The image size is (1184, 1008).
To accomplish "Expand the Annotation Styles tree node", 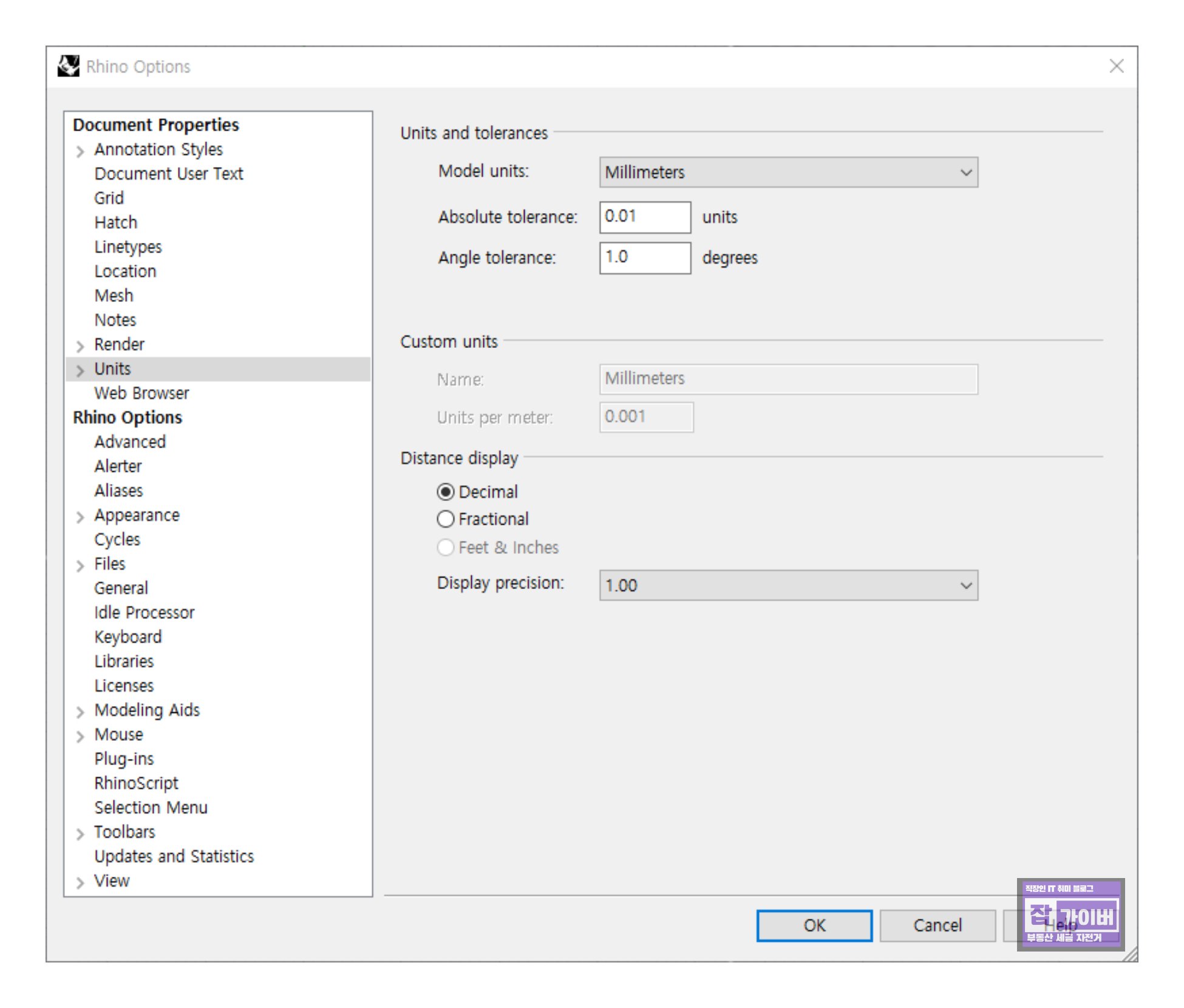I will (80, 151).
